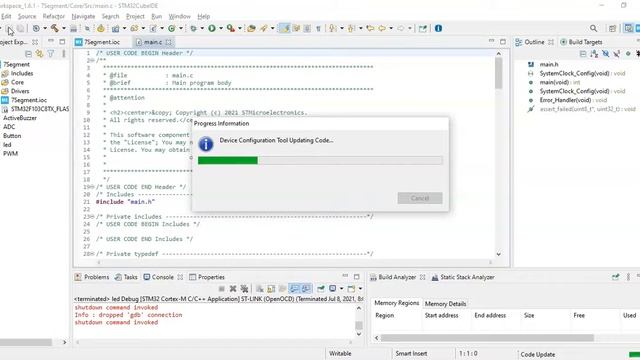Image resolution: width=640 pixels, height=360 pixels.
Task: Toggle Hide Static Members in Outline panel
Action: 617,53
